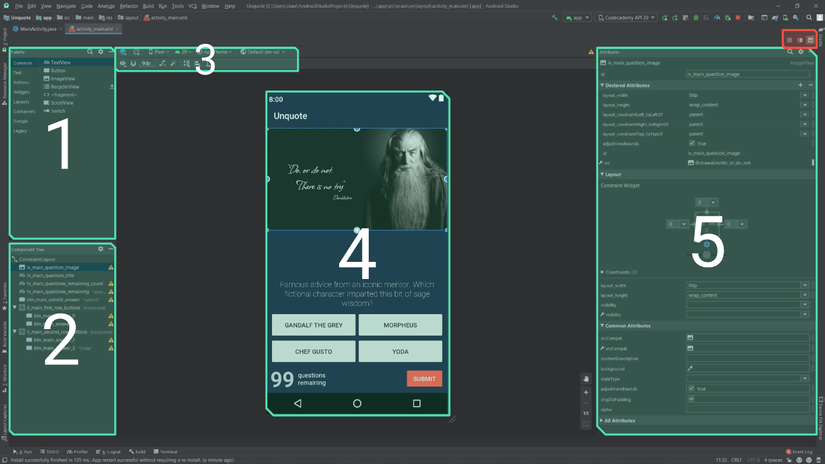825x464 pixels.
Task: Open the Profile app gauge icon
Action: point(717,17)
